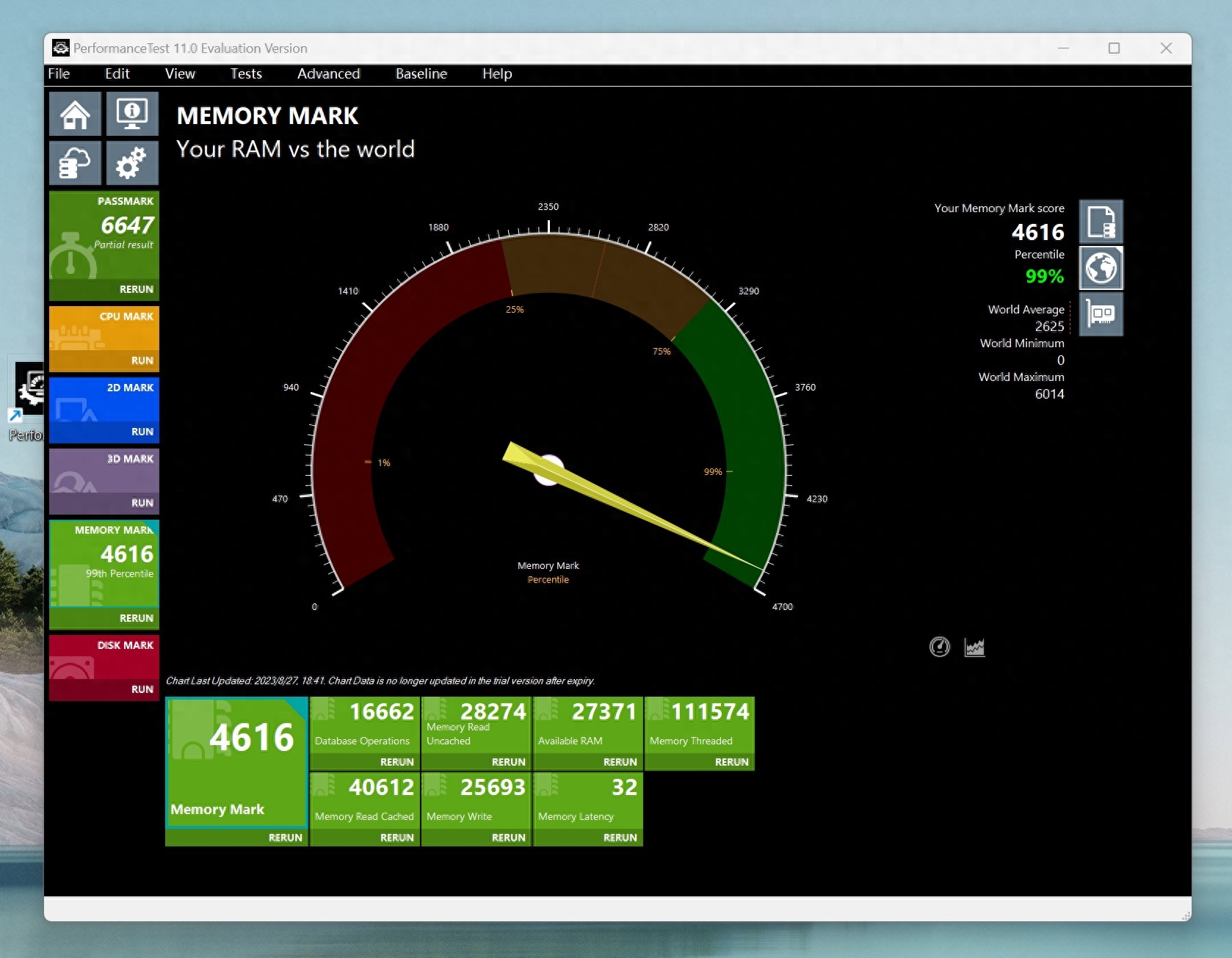Image resolution: width=1232 pixels, height=958 pixels.
Task: Click the orange Percentile label under gauge
Action: pyautogui.click(x=548, y=579)
